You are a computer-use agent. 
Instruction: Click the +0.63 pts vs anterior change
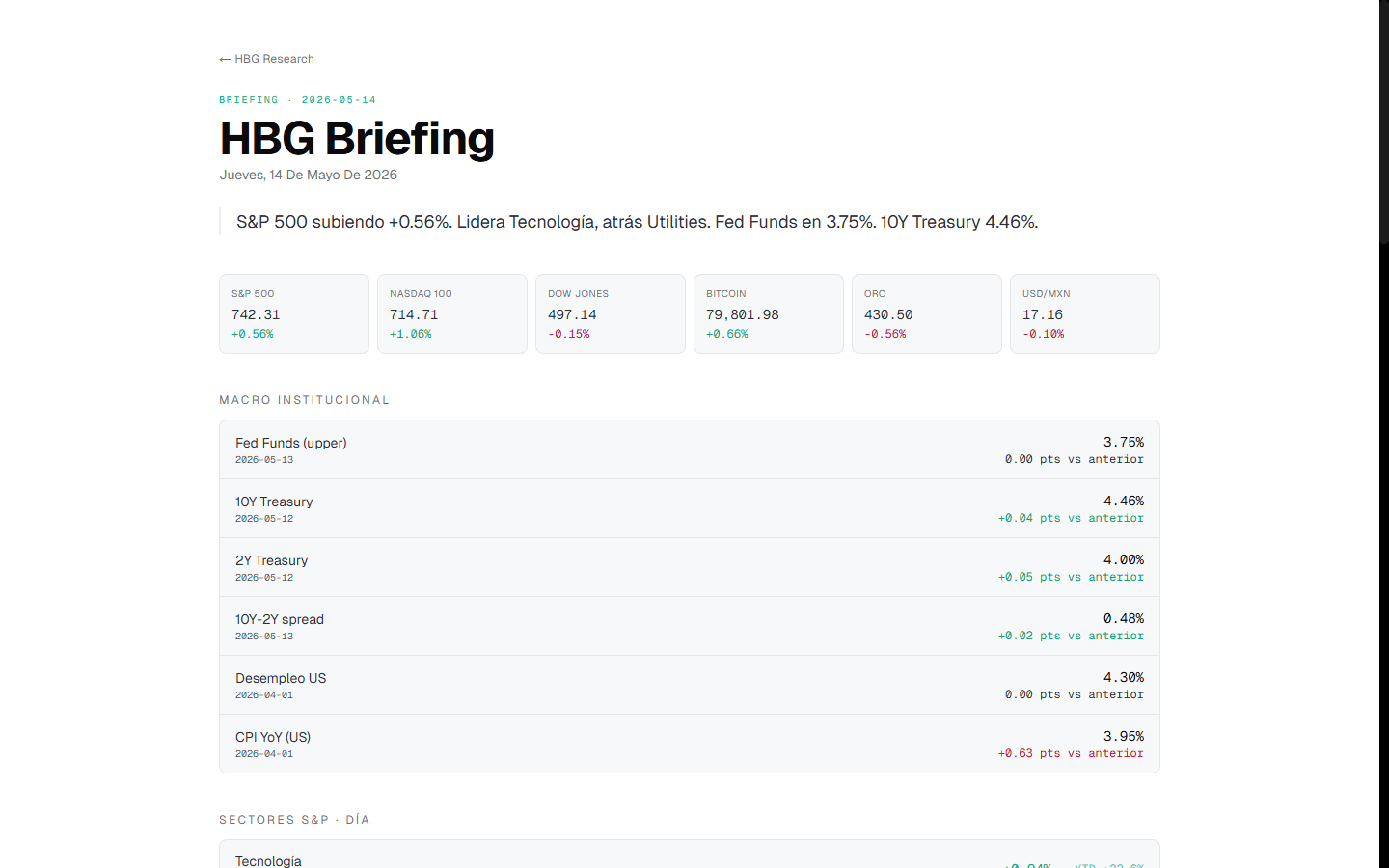(1071, 753)
